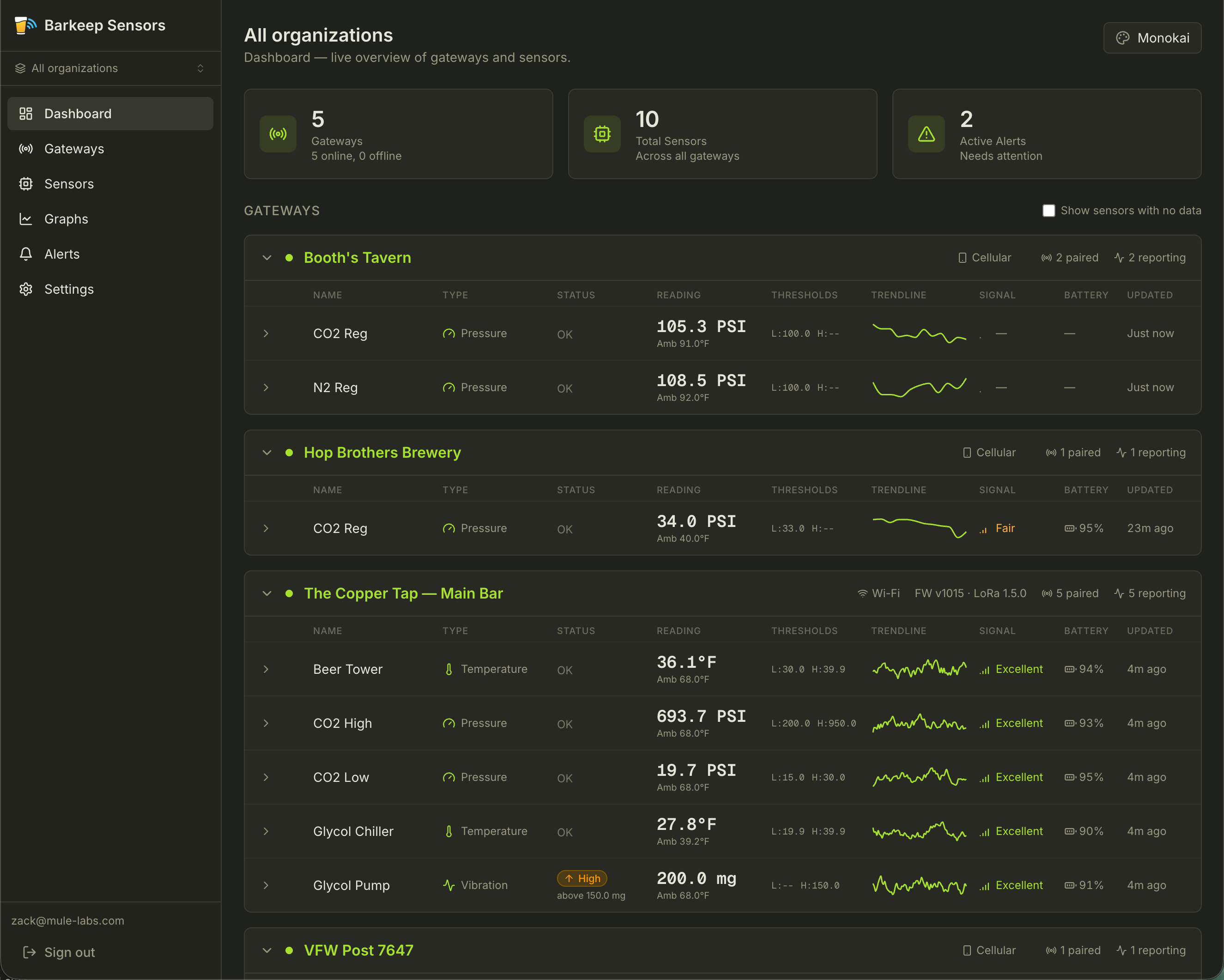Open the Hop Brothers Brewery gateway link
The width and height of the screenshot is (1224, 980).
tap(382, 453)
